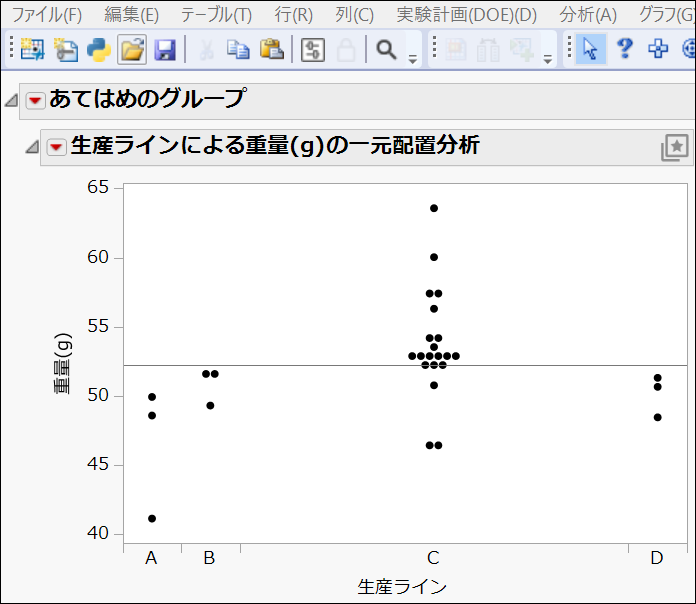Click category label D on X axis
696x604 pixels.
point(657,558)
